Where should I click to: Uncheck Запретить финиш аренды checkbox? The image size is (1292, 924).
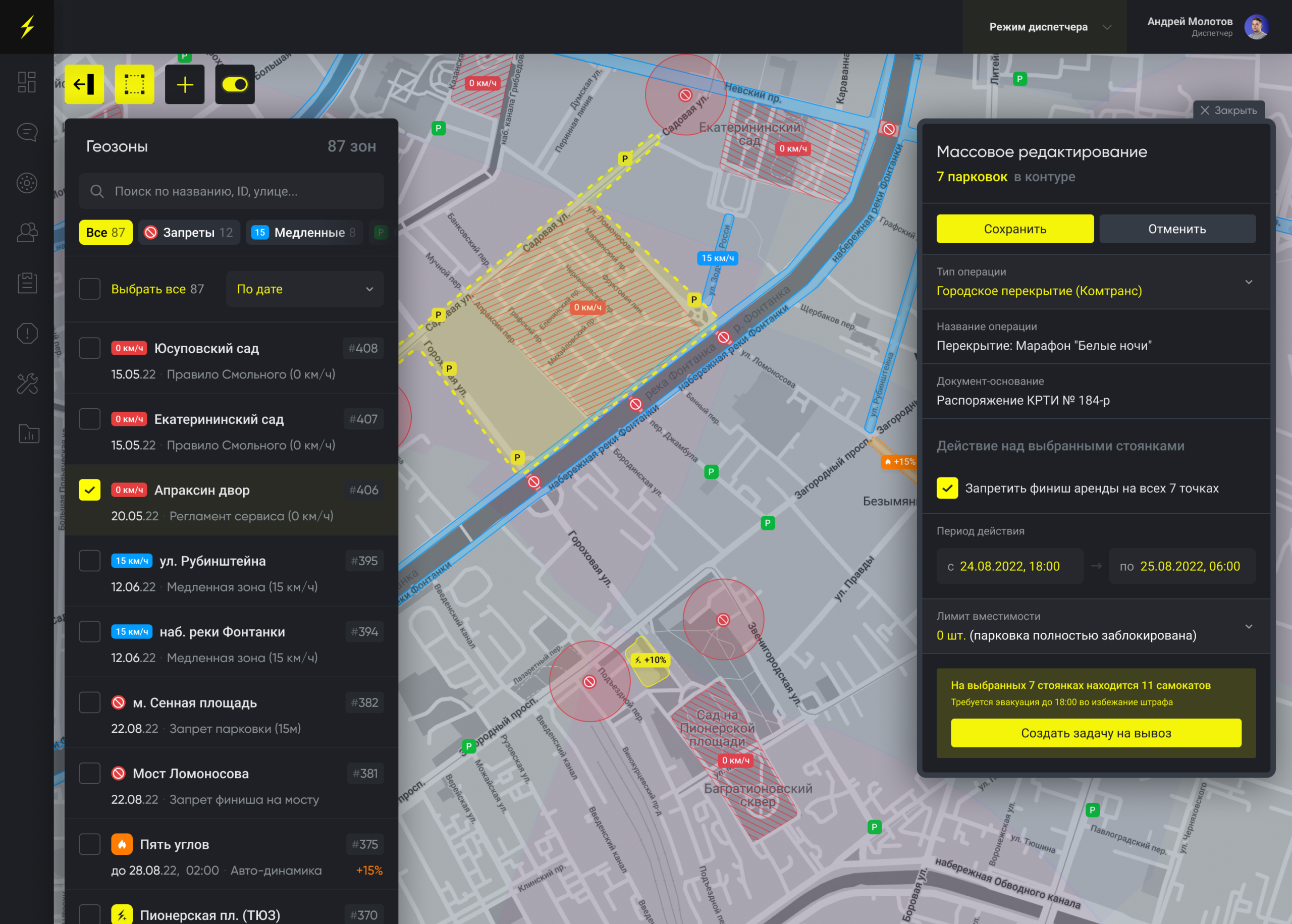coord(947,488)
